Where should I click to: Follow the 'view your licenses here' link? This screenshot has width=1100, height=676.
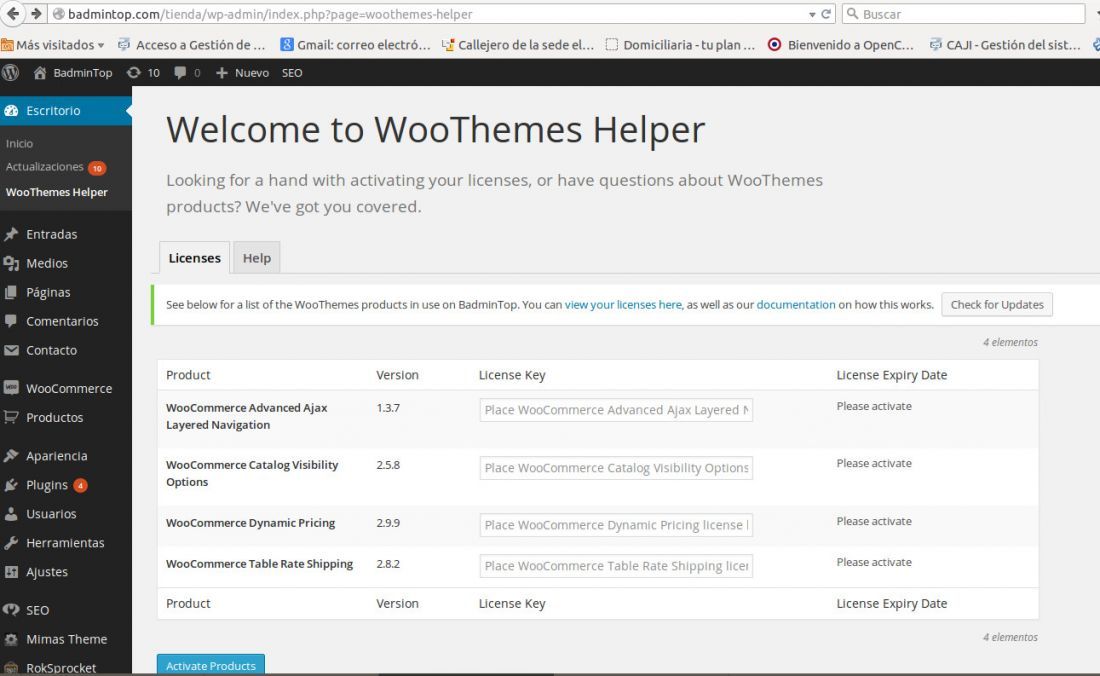coord(623,304)
